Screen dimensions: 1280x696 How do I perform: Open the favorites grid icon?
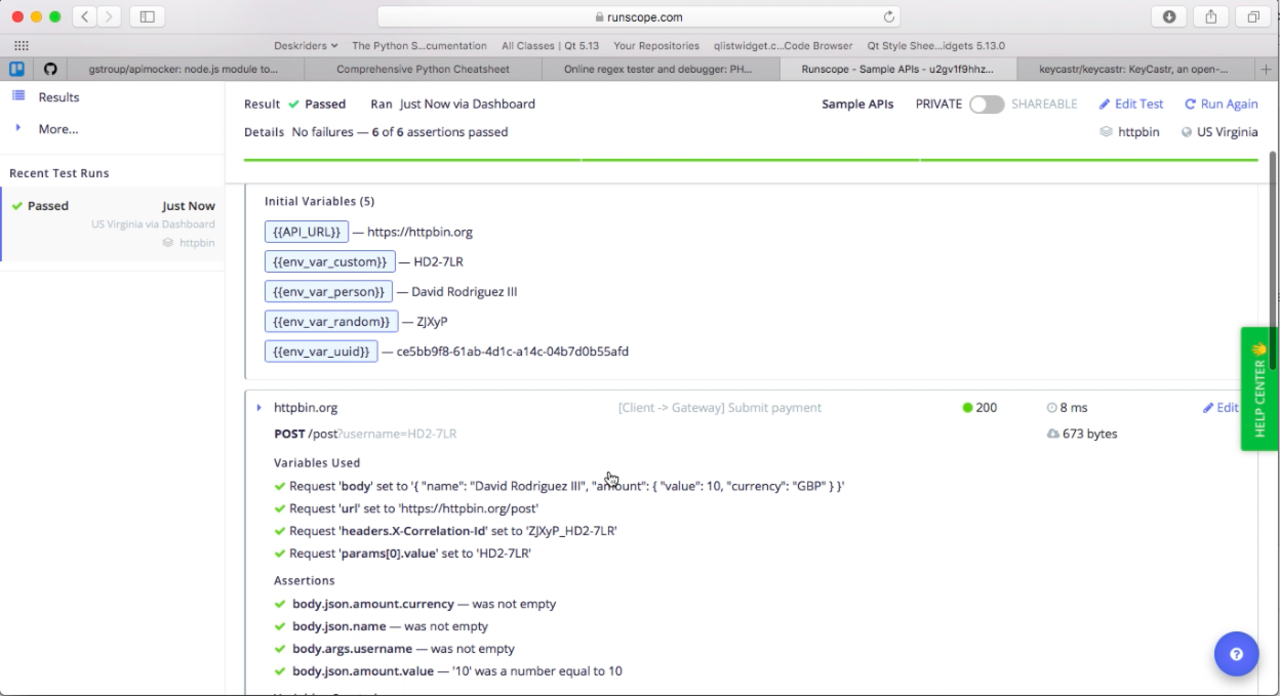pyautogui.click(x=21, y=46)
